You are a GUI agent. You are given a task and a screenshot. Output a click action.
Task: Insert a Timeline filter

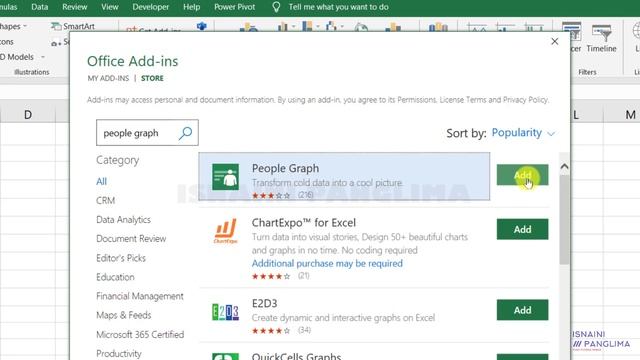pos(601,38)
